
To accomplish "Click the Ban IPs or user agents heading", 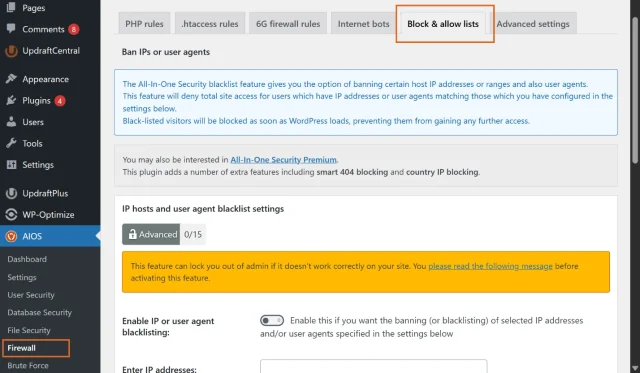I will point(166,52).
